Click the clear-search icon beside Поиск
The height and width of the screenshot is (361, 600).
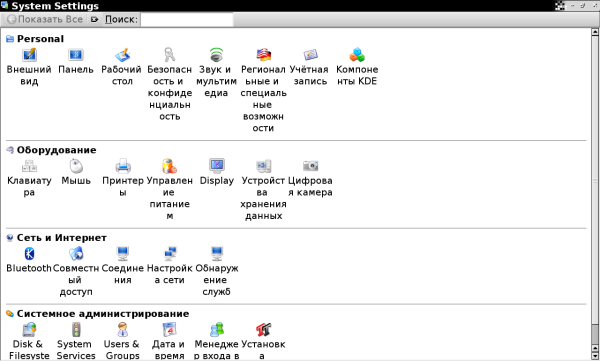[95, 20]
